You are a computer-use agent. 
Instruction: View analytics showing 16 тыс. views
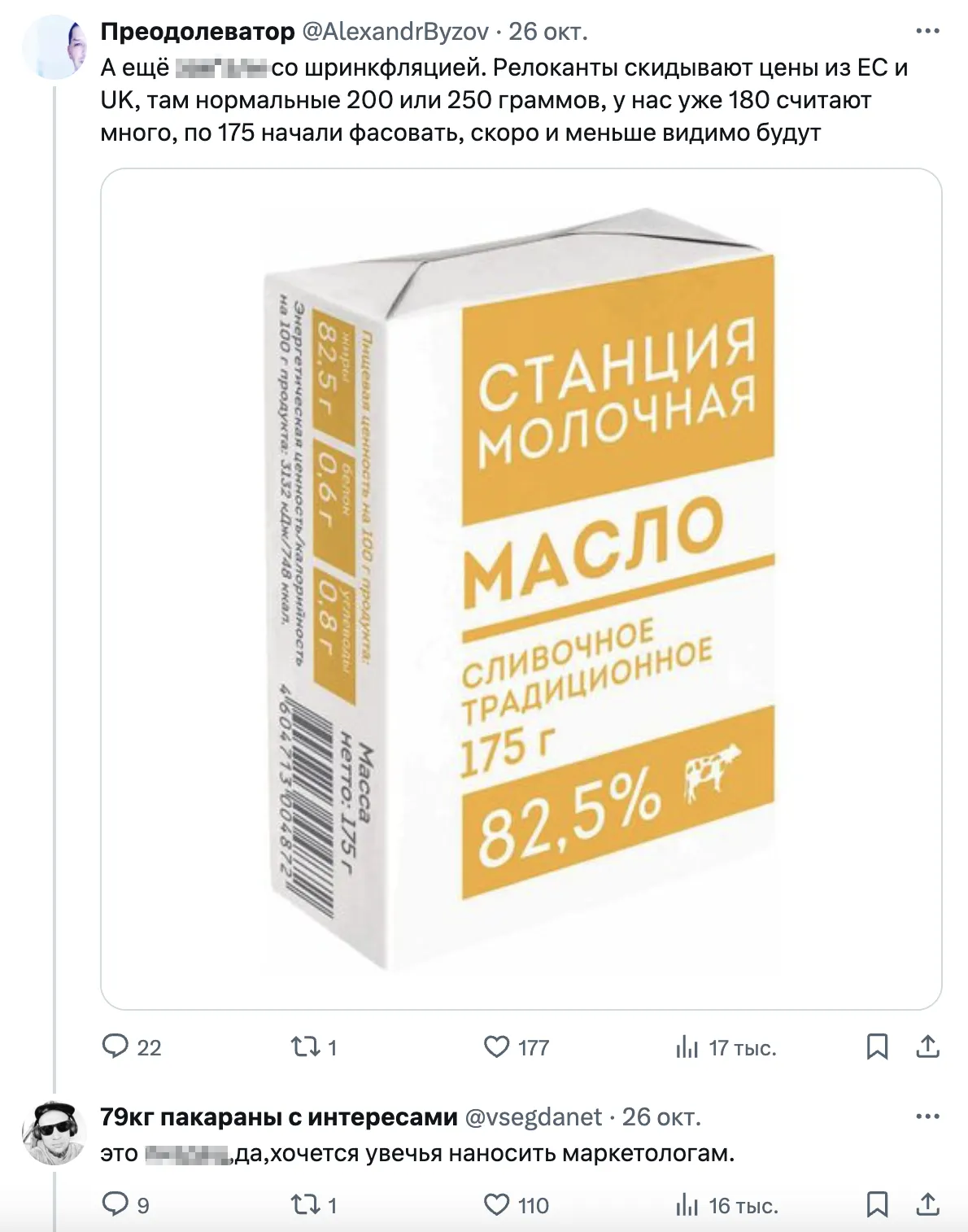click(687, 1205)
